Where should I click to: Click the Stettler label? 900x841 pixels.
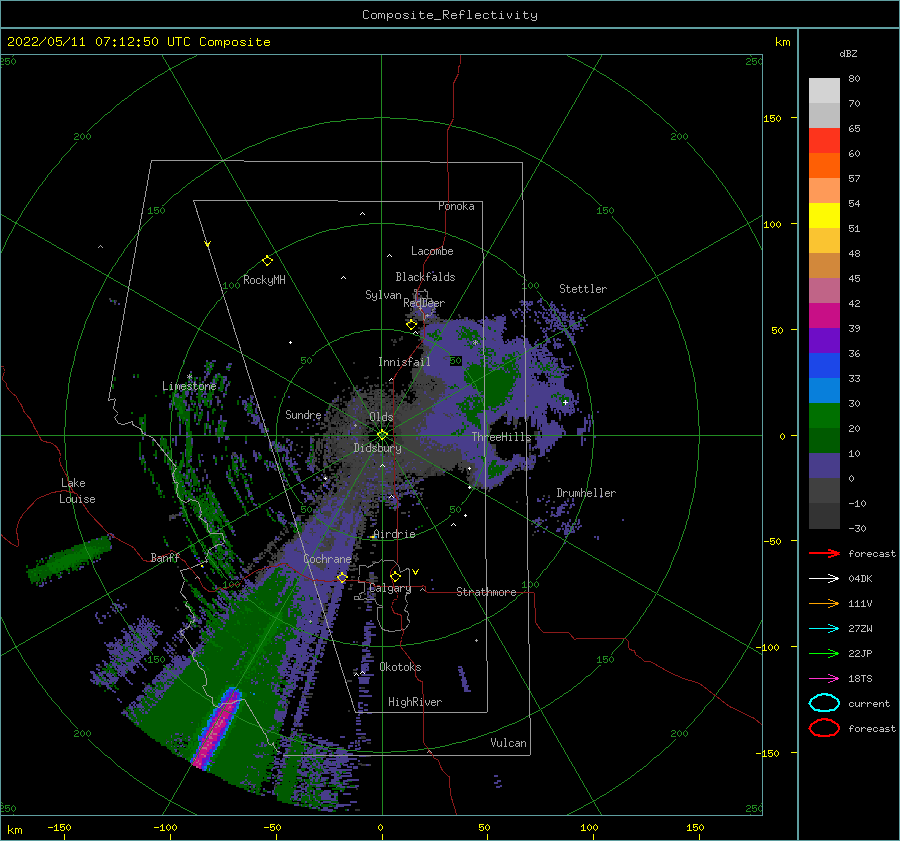[583, 289]
